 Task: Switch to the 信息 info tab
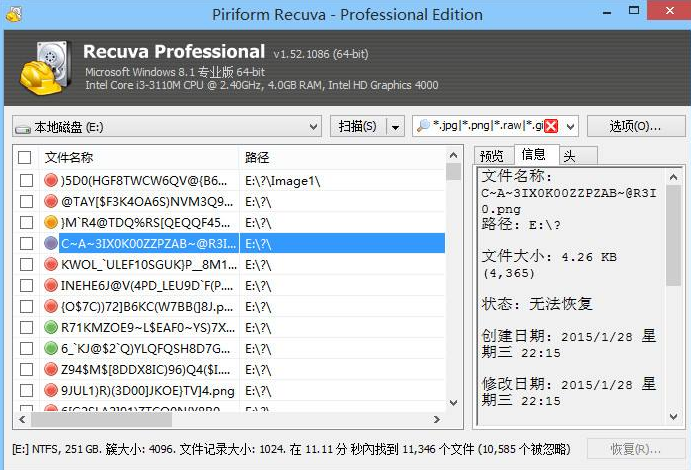coord(534,154)
